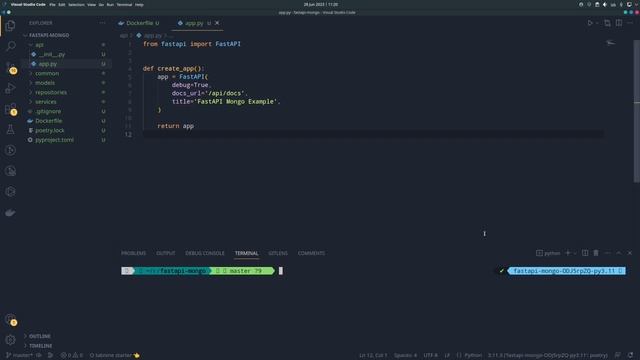Screen dimensions: 640x360
Task: Open the Search view in the activity bar
Action: pyautogui.click(x=11, y=46)
